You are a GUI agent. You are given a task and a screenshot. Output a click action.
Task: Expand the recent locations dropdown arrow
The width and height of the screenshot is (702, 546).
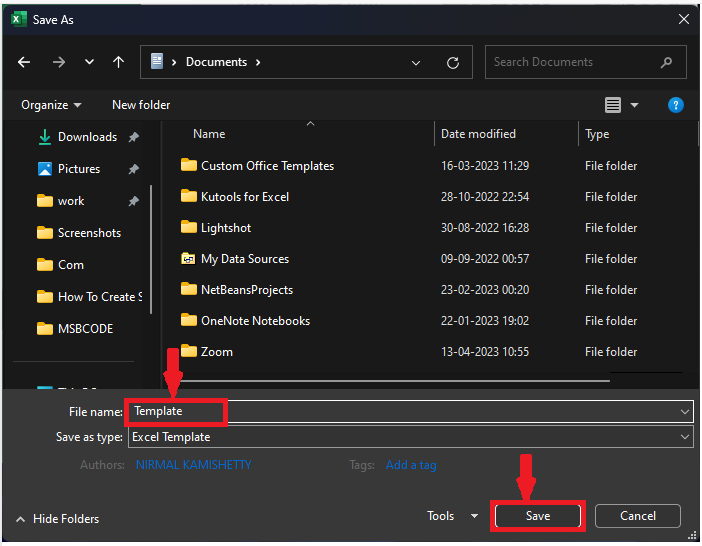pyautogui.click(x=89, y=62)
